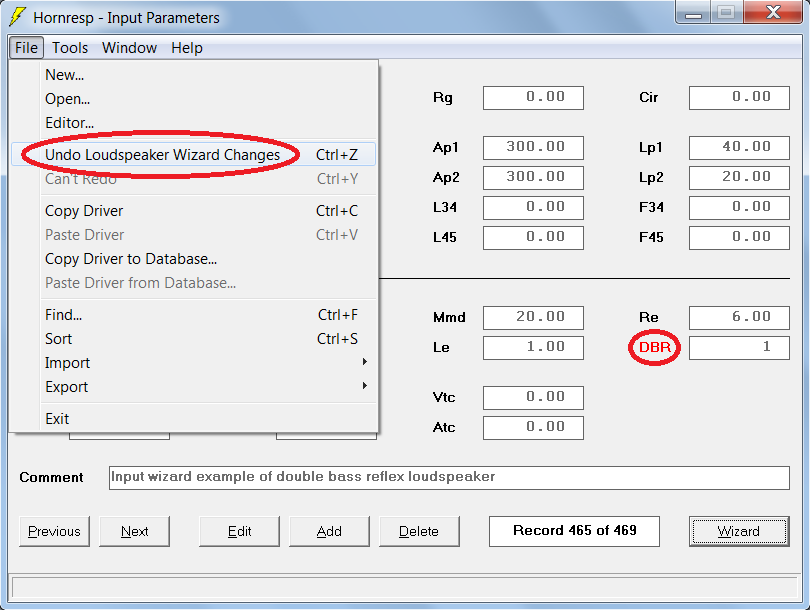Expand the Import submenu
Image resolution: width=810 pixels, height=610 pixels.
click(193, 363)
